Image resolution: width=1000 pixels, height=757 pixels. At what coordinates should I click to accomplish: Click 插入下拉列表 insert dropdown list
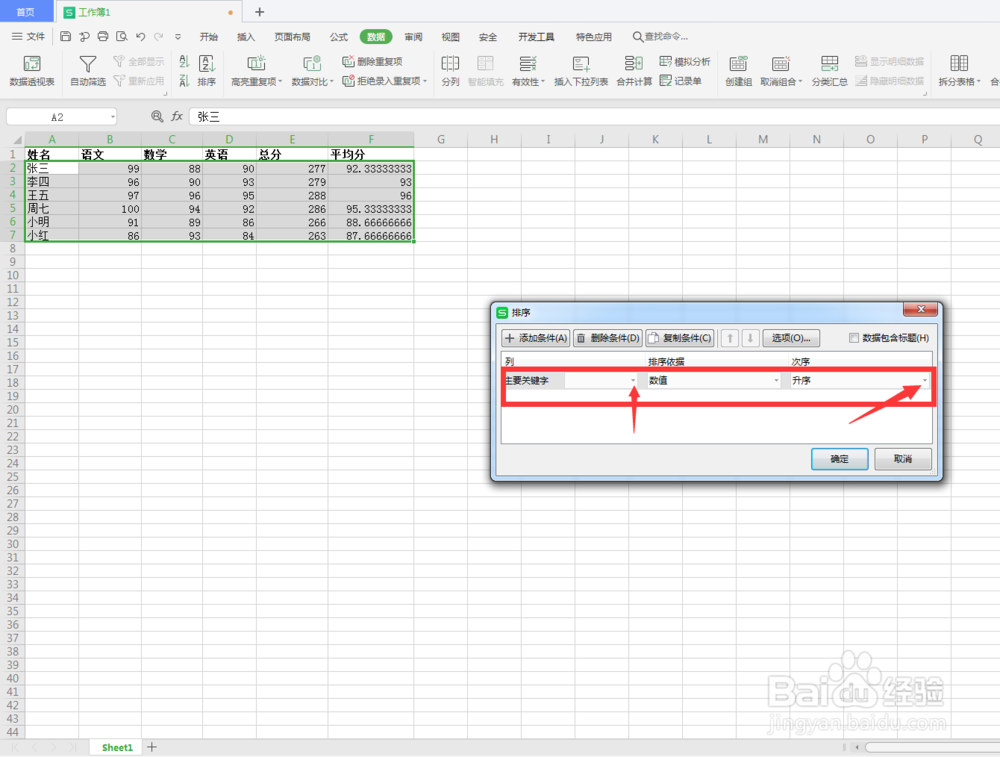pos(581,71)
